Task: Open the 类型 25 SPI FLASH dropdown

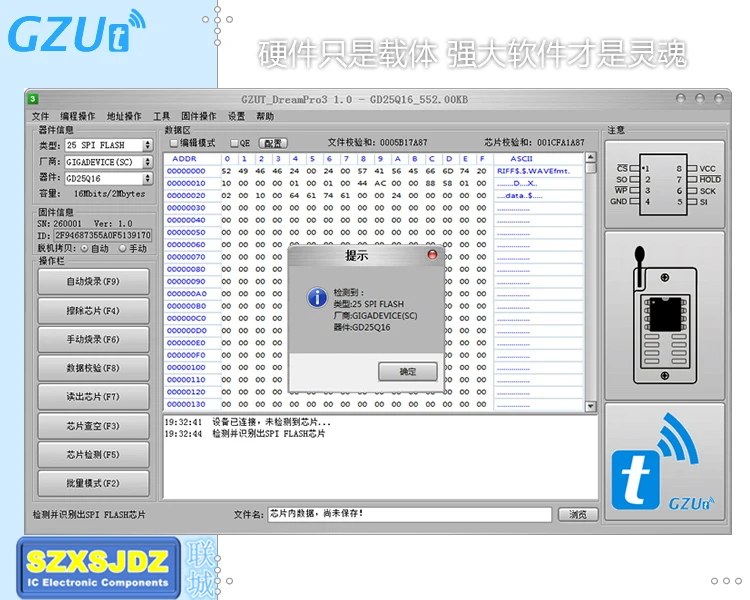Action: click(x=147, y=145)
